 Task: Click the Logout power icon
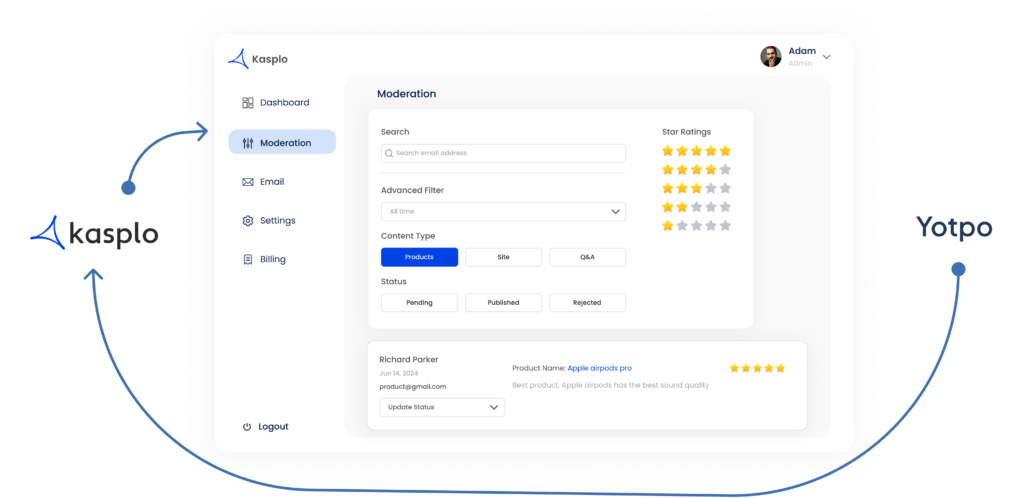click(x=247, y=427)
